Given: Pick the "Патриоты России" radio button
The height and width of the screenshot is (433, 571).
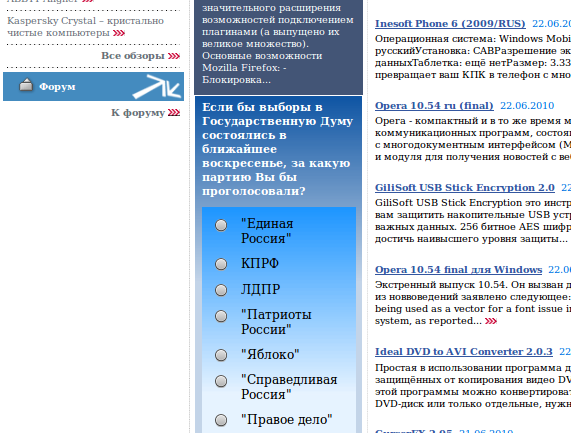Looking at the screenshot, I should tap(221, 316).
